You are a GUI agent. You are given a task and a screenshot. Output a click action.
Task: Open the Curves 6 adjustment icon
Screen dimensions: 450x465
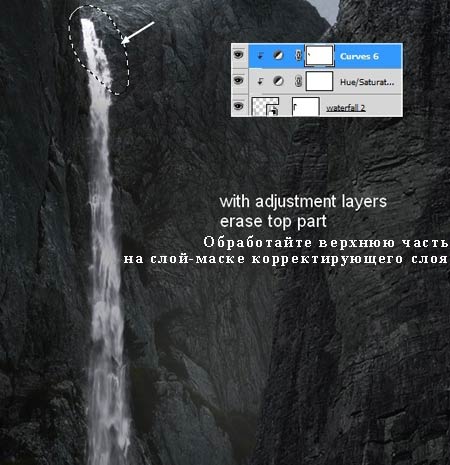click(278, 56)
